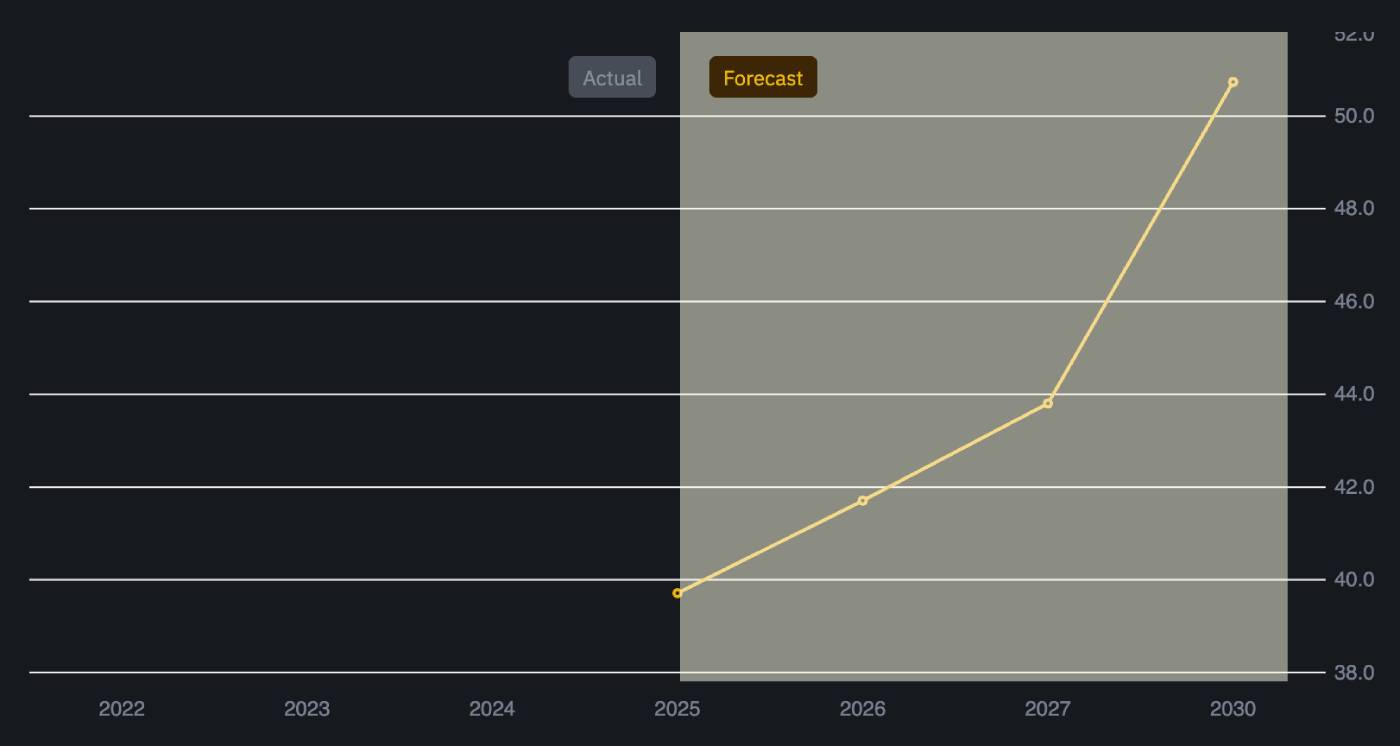1400x746 pixels.
Task: Click the 2022 x-axis label
Action: [x=122, y=709]
